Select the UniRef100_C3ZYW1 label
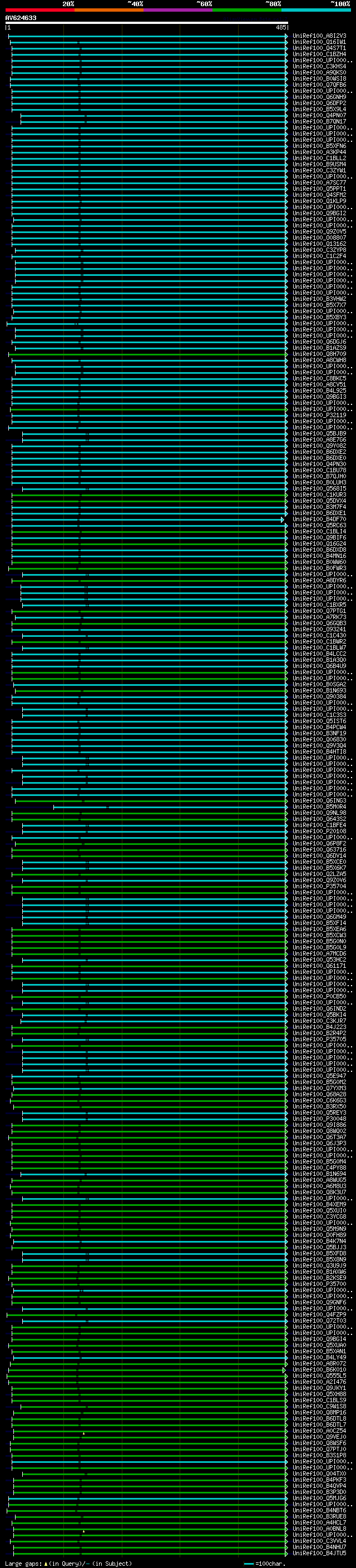This screenshot has width=356, height=1568. point(319,170)
